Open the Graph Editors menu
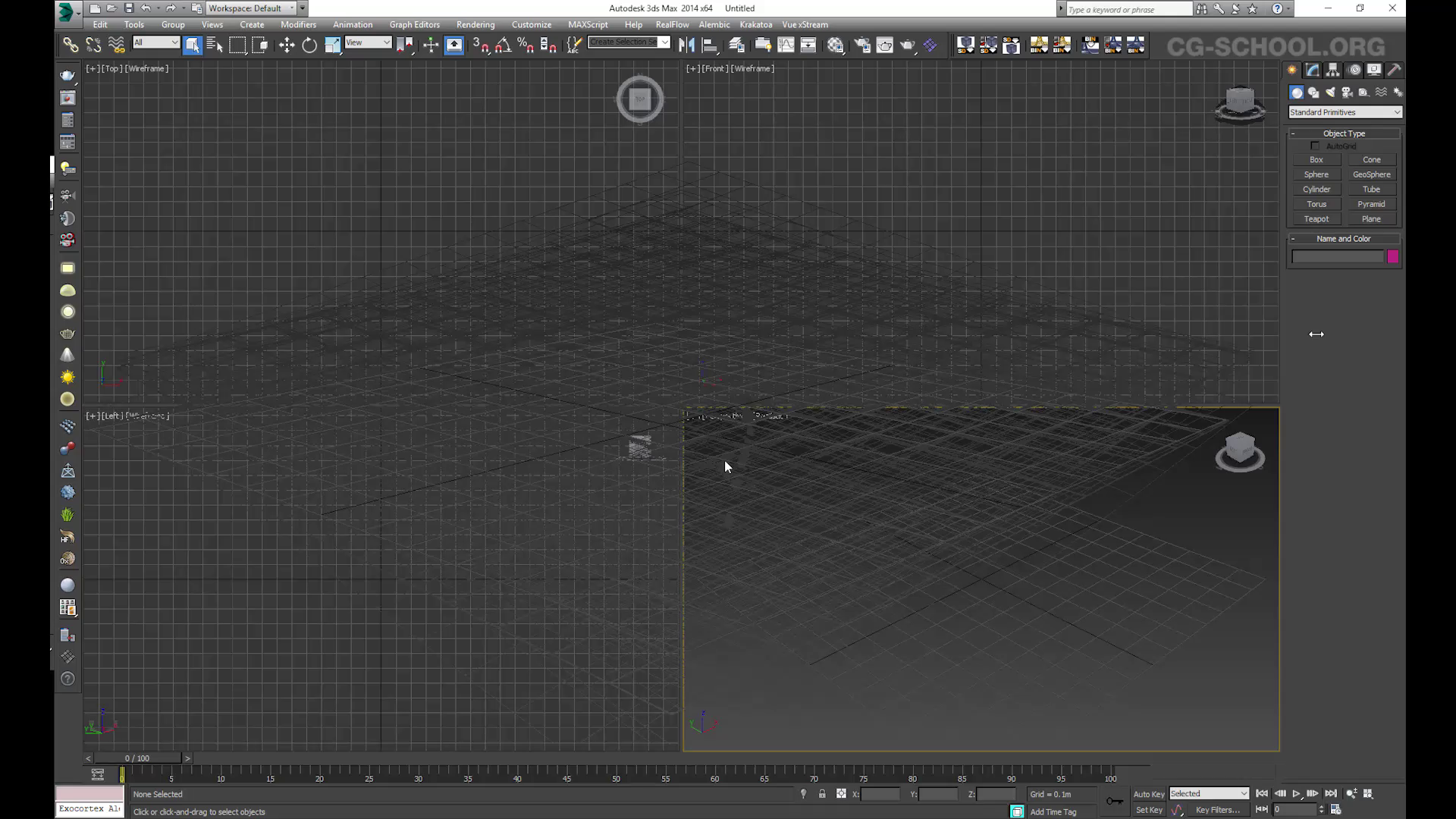This screenshot has height=819, width=1456. (414, 25)
